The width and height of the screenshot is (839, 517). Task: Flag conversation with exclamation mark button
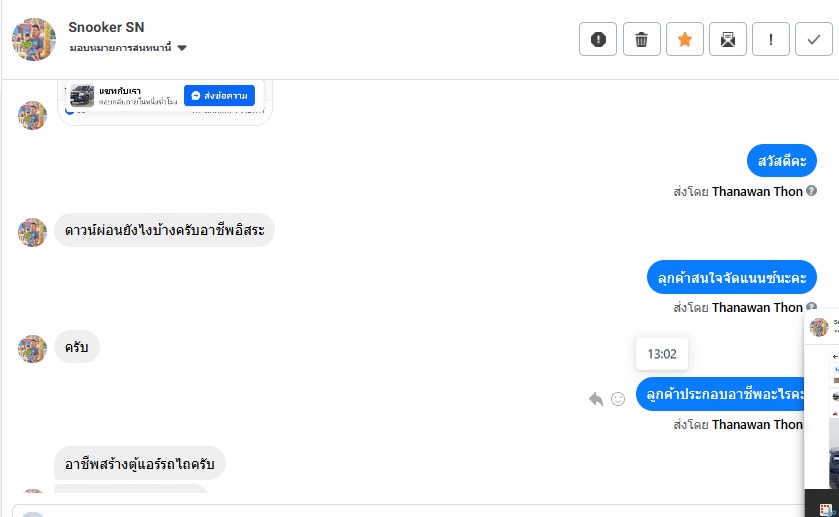pos(771,39)
